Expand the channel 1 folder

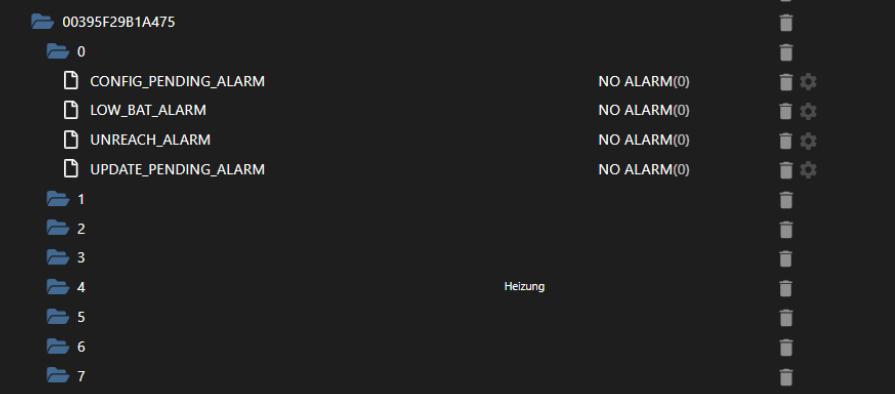58,199
